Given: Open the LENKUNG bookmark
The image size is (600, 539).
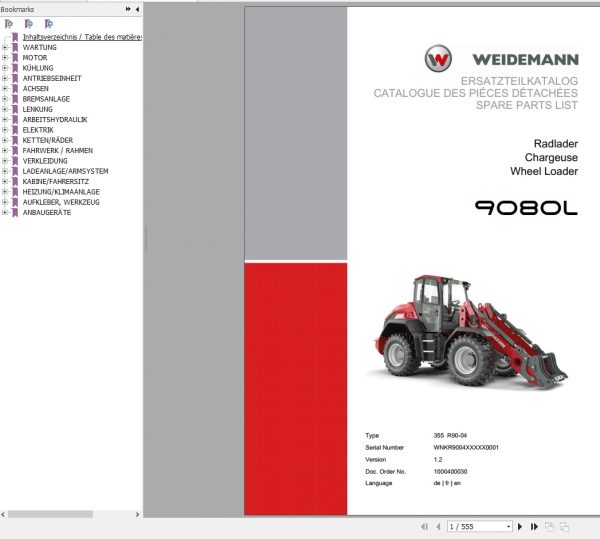Looking at the screenshot, I should pyautogui.click(x=38, y=109).
